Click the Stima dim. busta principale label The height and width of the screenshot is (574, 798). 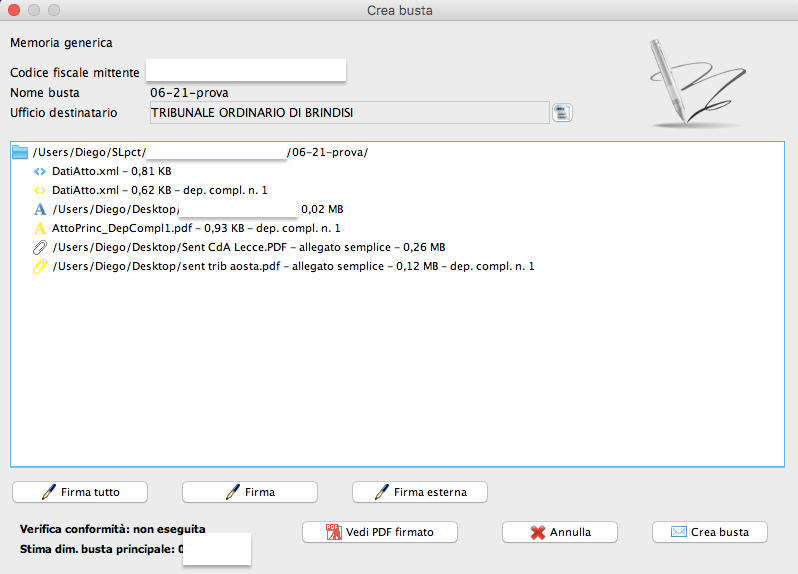[97, 549]
